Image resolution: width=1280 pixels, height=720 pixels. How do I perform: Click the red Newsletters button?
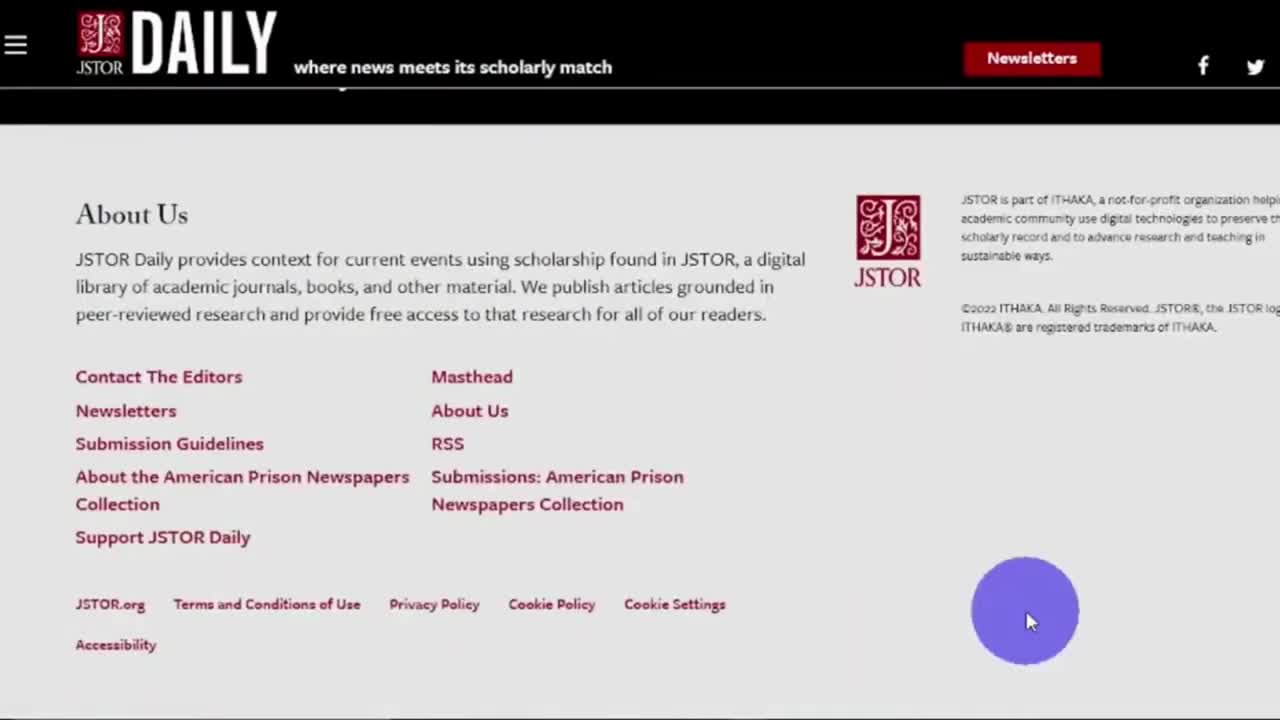[x=1032, y=58]
